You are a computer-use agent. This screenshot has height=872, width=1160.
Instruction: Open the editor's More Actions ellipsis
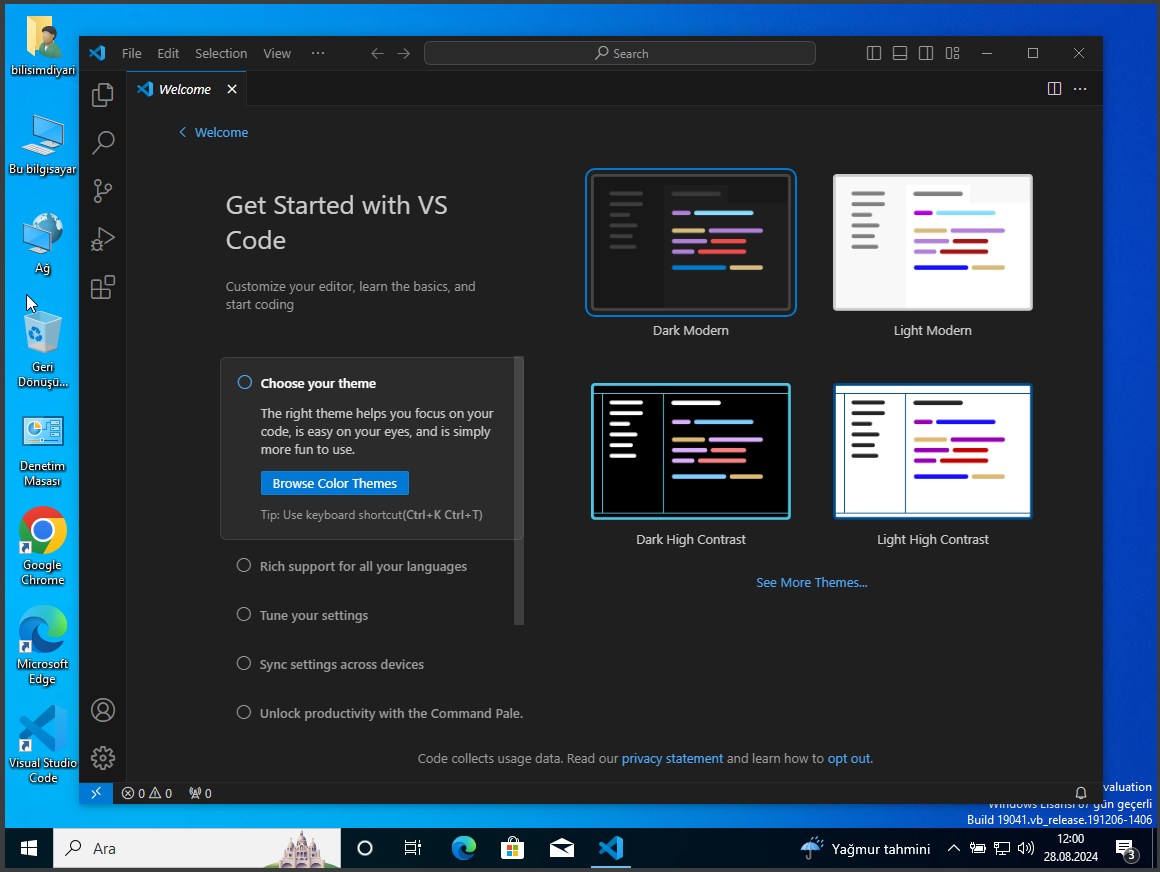tap(1080, 89)
